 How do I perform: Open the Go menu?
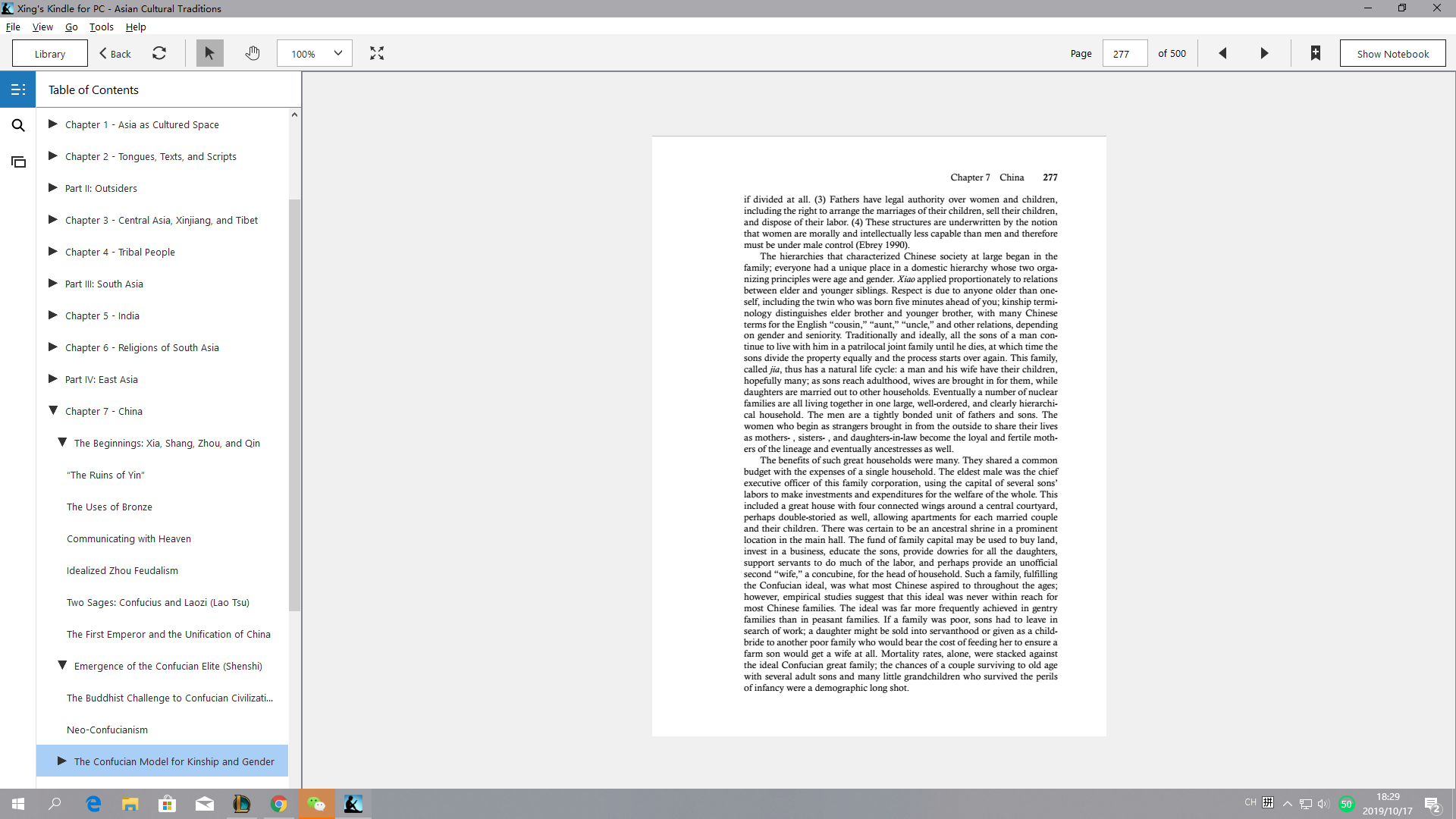click(71, 27)
